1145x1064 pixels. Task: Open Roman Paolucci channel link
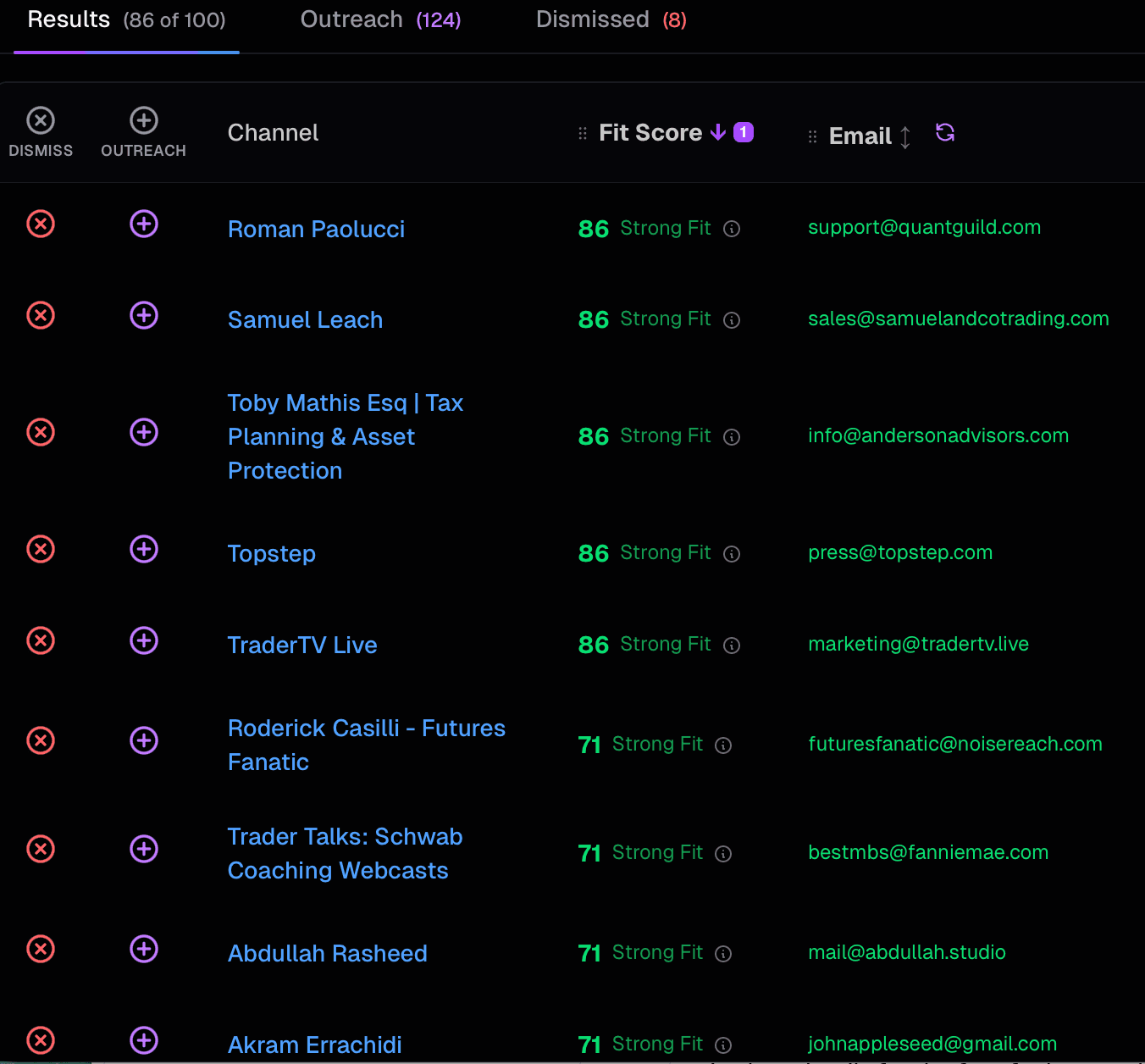click(x=316, y=230)
